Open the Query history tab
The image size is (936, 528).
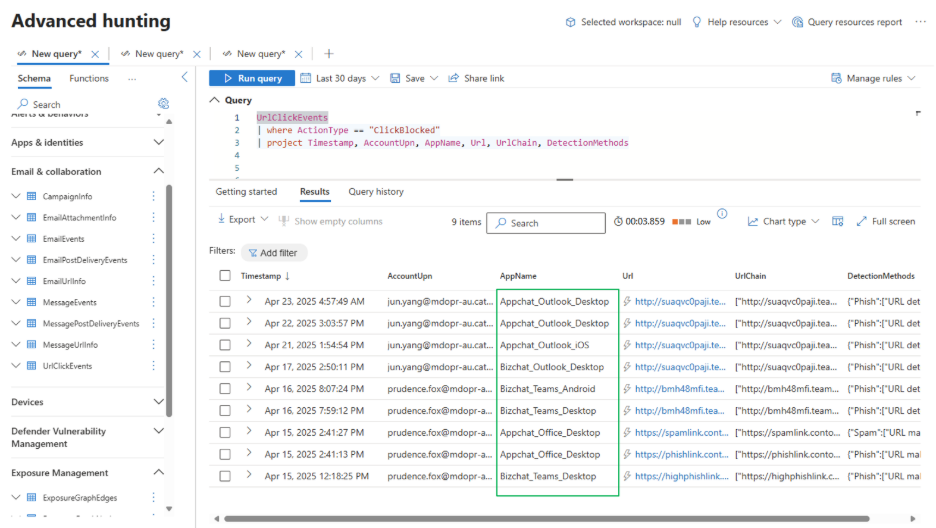click(x=376, y=192)
